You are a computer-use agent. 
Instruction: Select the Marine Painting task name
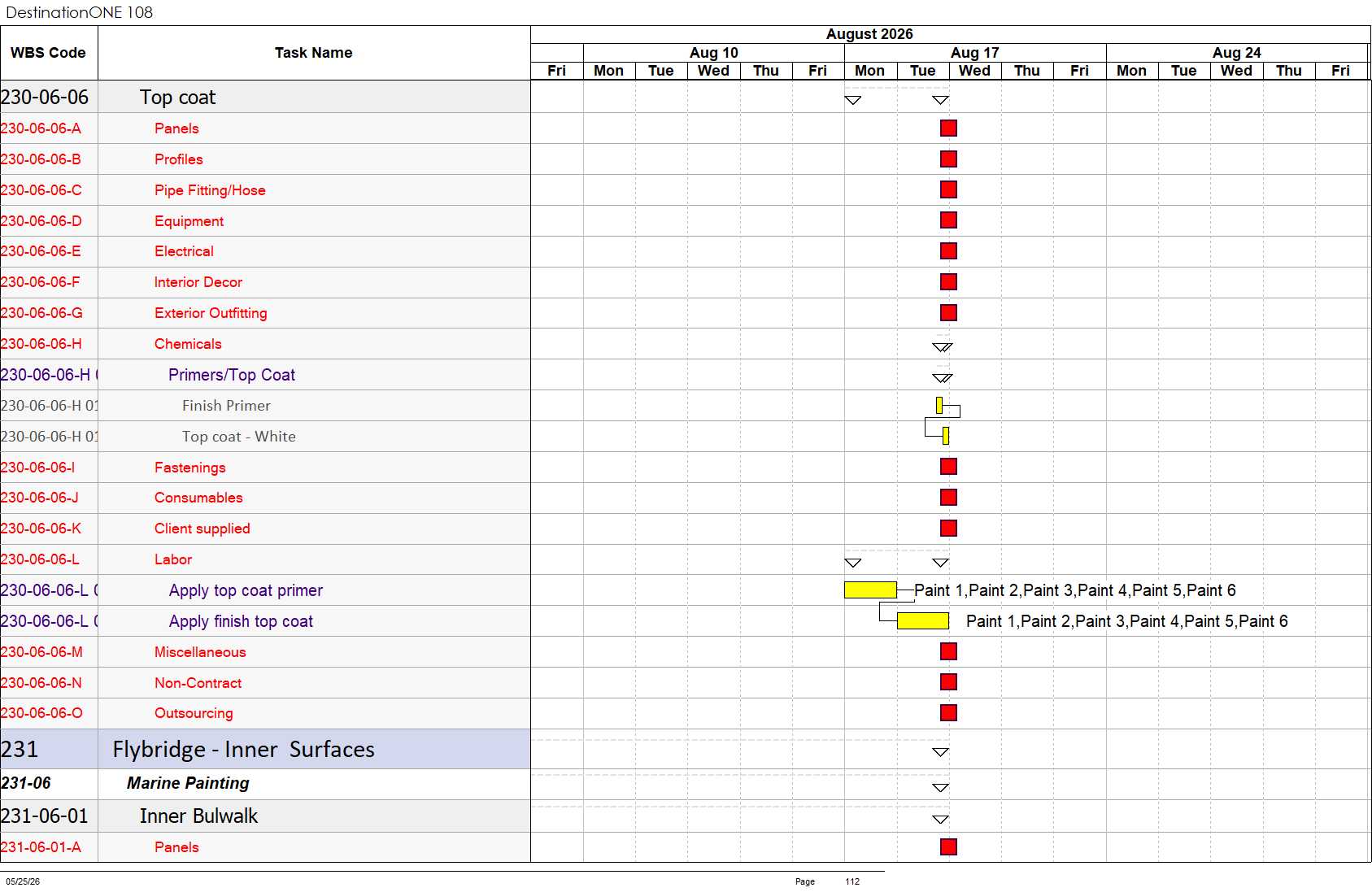pos(188,783)
